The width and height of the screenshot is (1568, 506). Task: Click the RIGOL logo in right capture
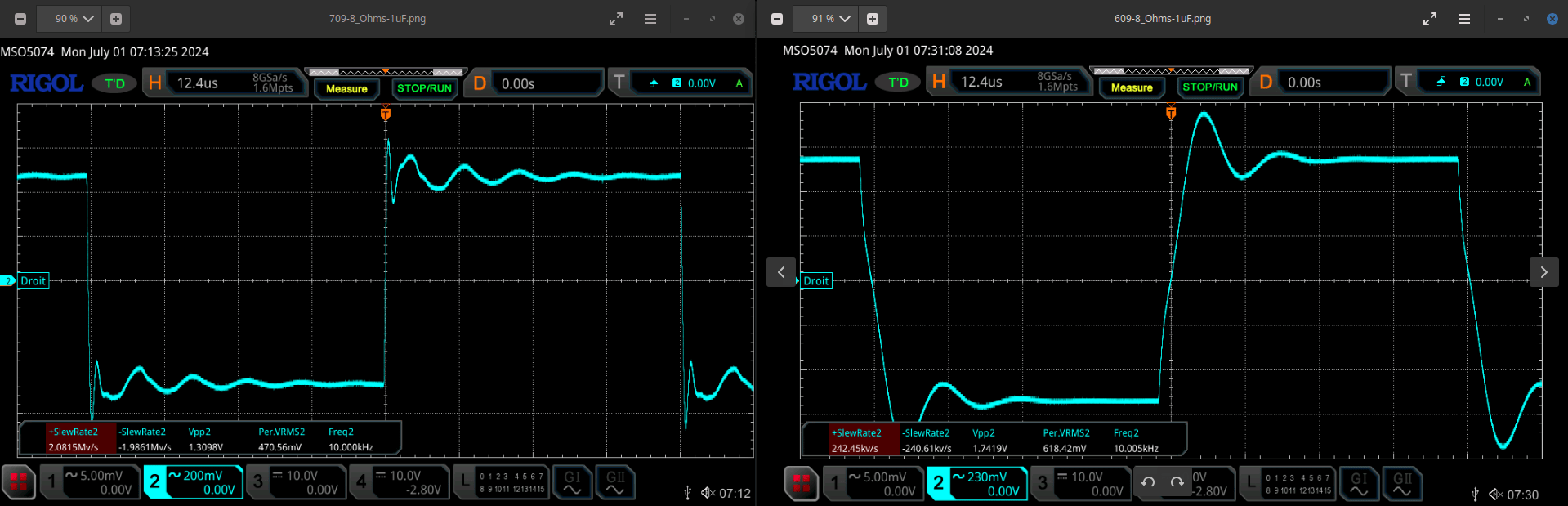point(829,82)
